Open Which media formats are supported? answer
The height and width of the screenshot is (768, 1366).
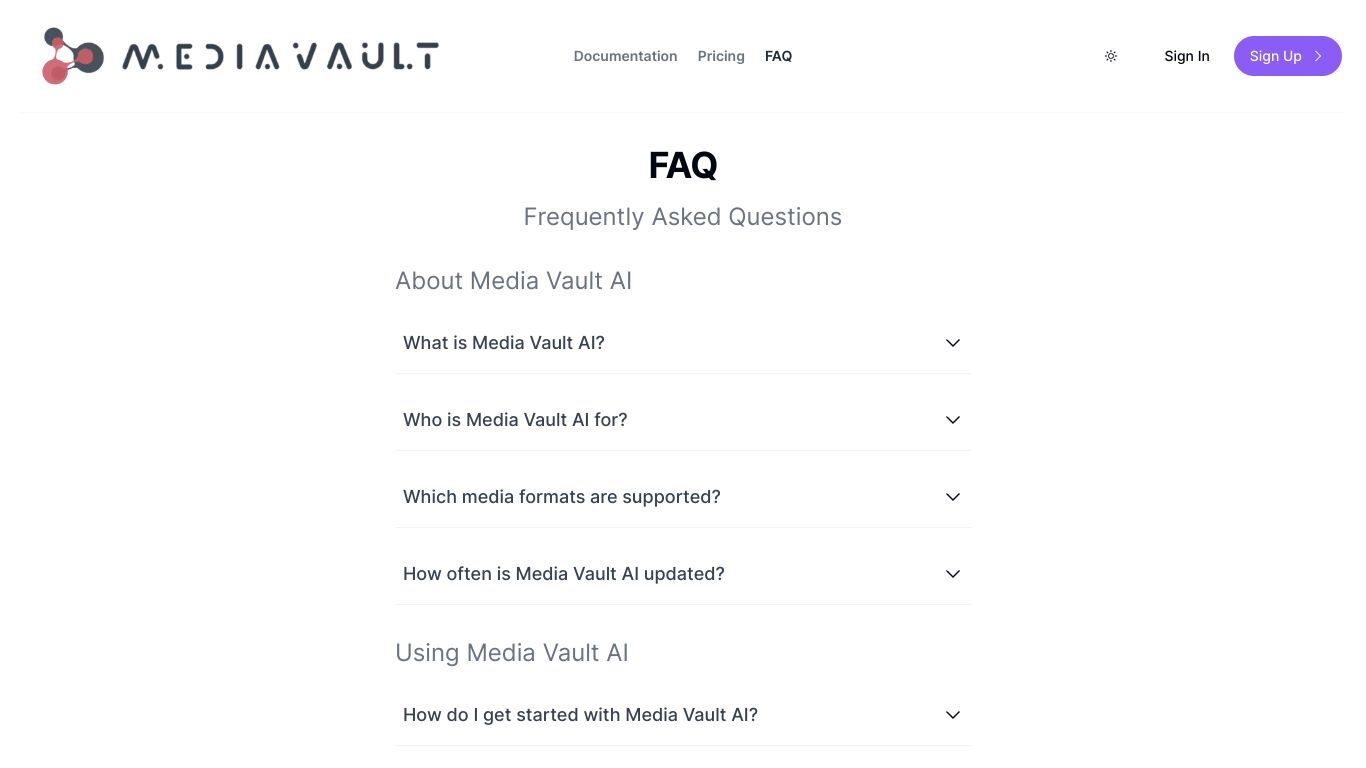click(x=683, y=497)
